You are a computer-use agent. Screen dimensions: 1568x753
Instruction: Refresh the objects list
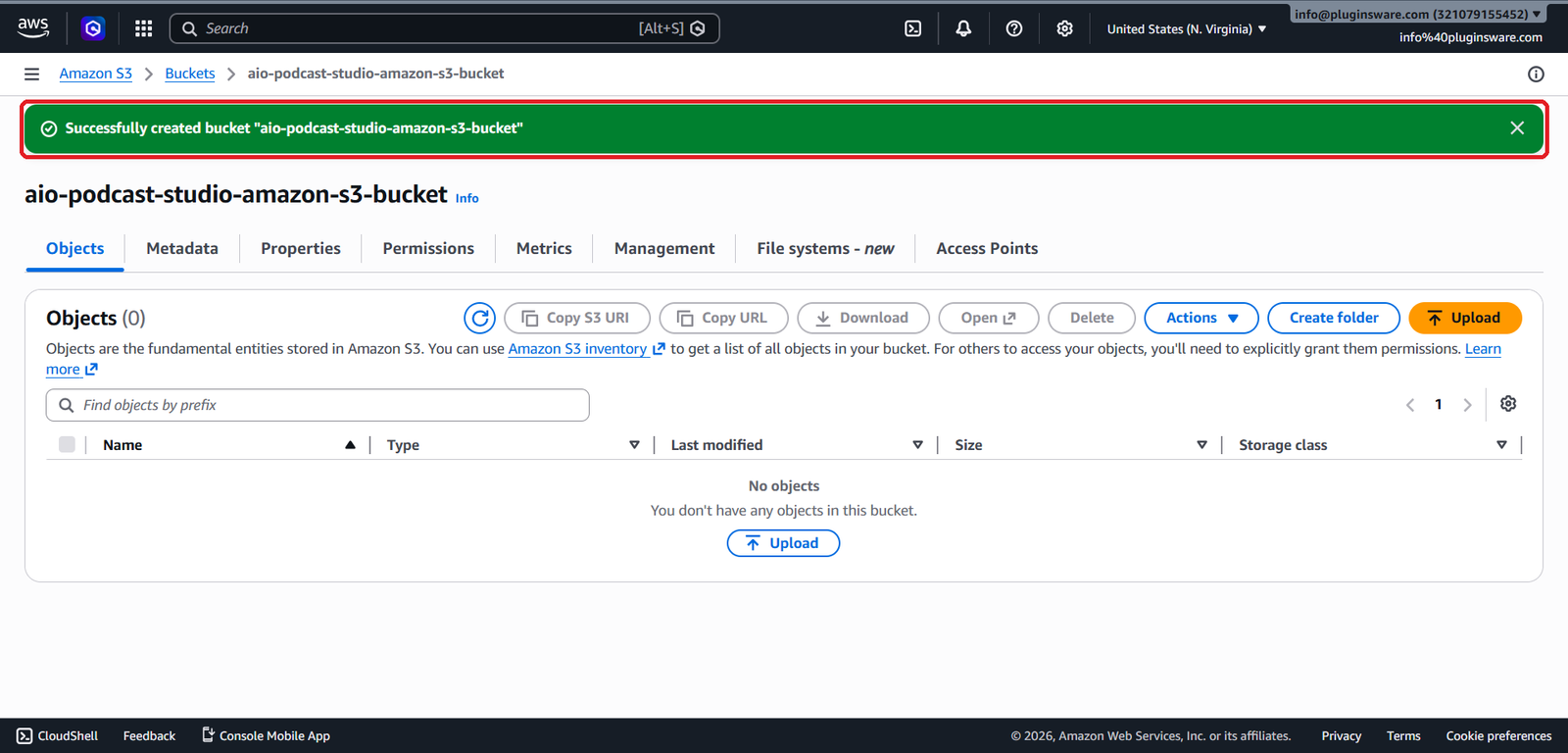click(x=480, y=318)
